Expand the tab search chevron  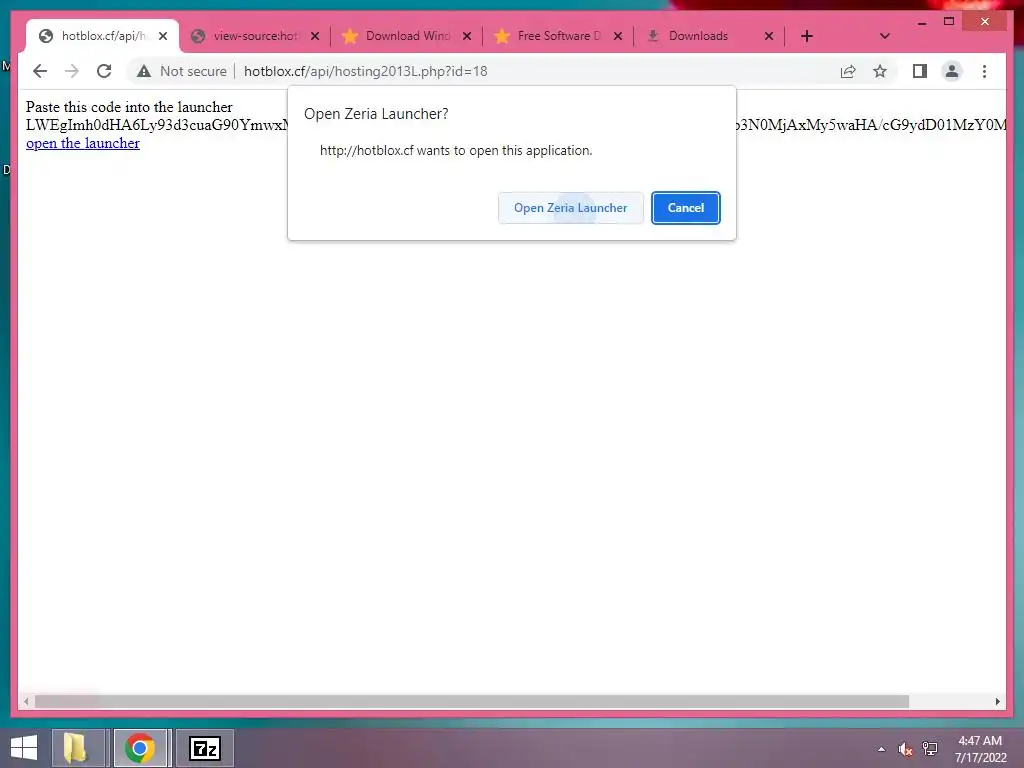[885, 36]
